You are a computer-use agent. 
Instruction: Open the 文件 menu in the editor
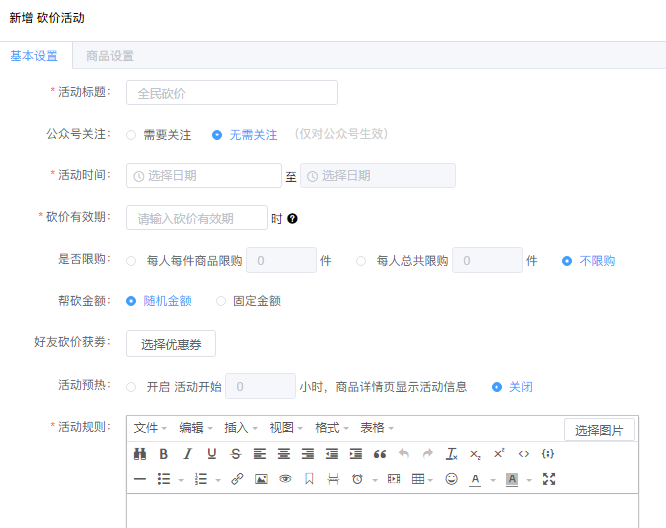click(151, 428)
